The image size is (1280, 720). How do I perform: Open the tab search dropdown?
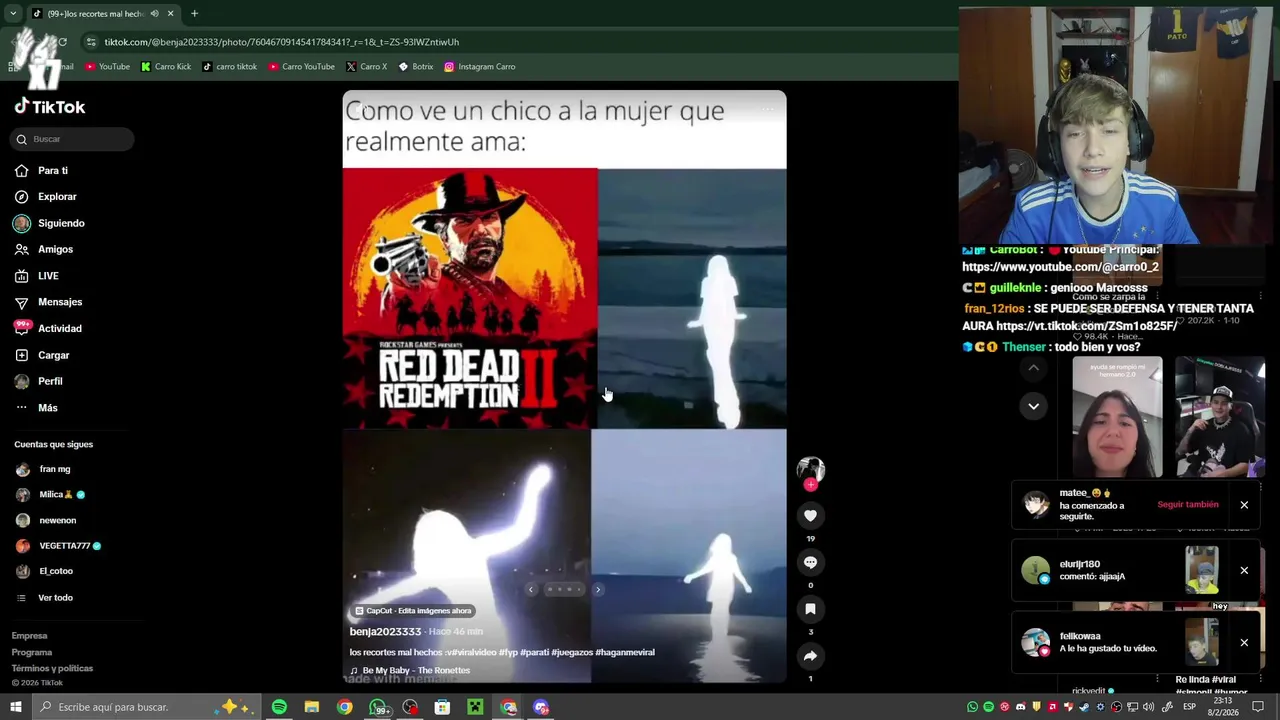pyautogui.click(x=13, y=14)
